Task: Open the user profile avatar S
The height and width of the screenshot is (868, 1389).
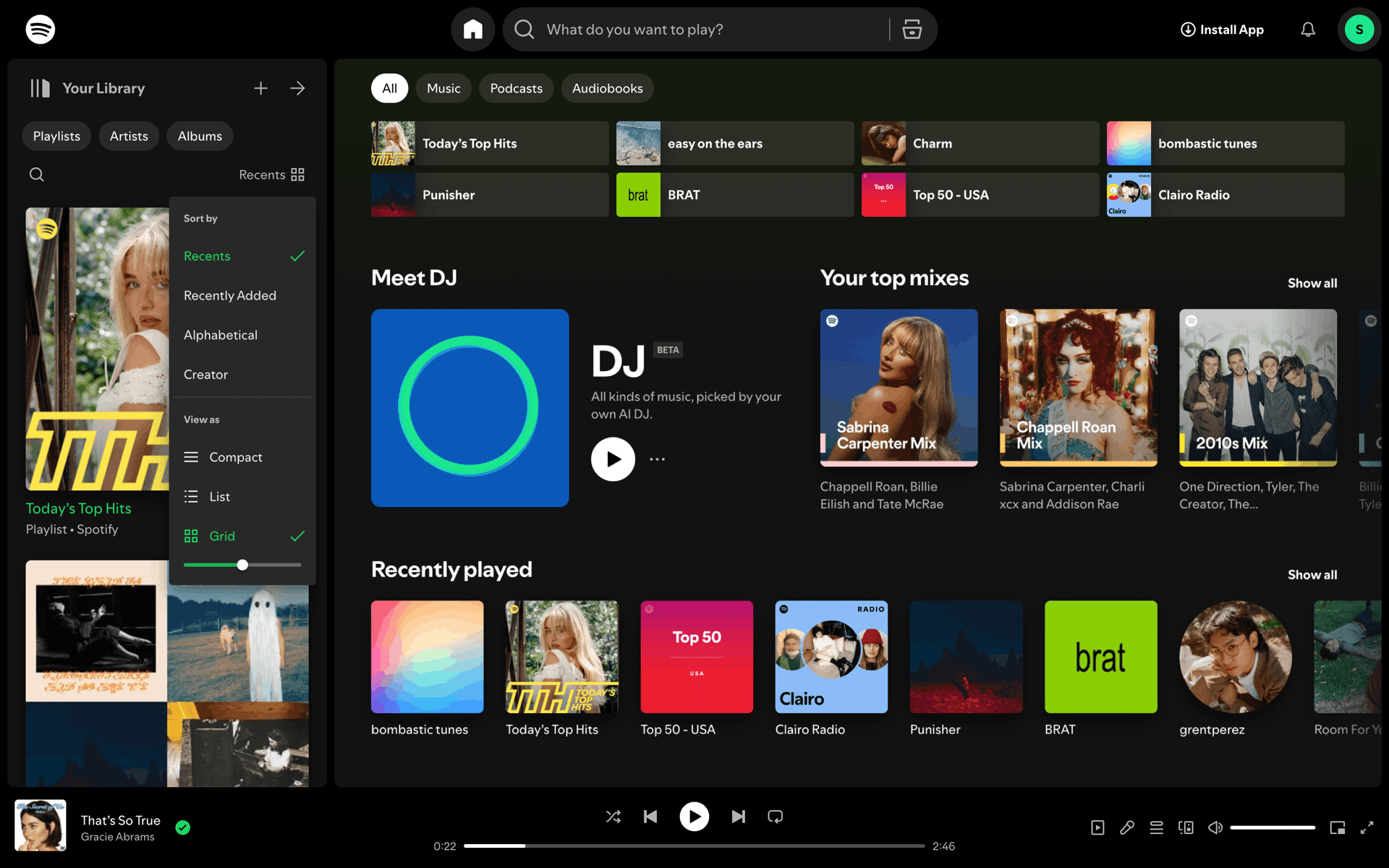Action: tap(1359, 30)
